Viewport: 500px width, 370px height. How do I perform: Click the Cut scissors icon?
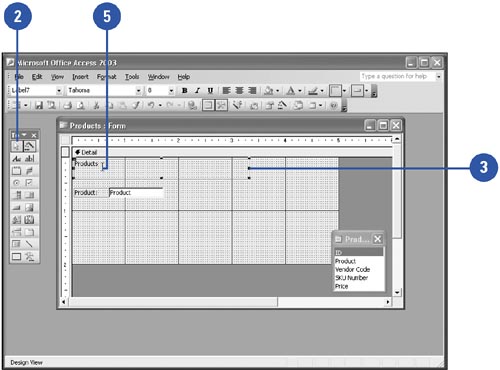tap(96, 106)
